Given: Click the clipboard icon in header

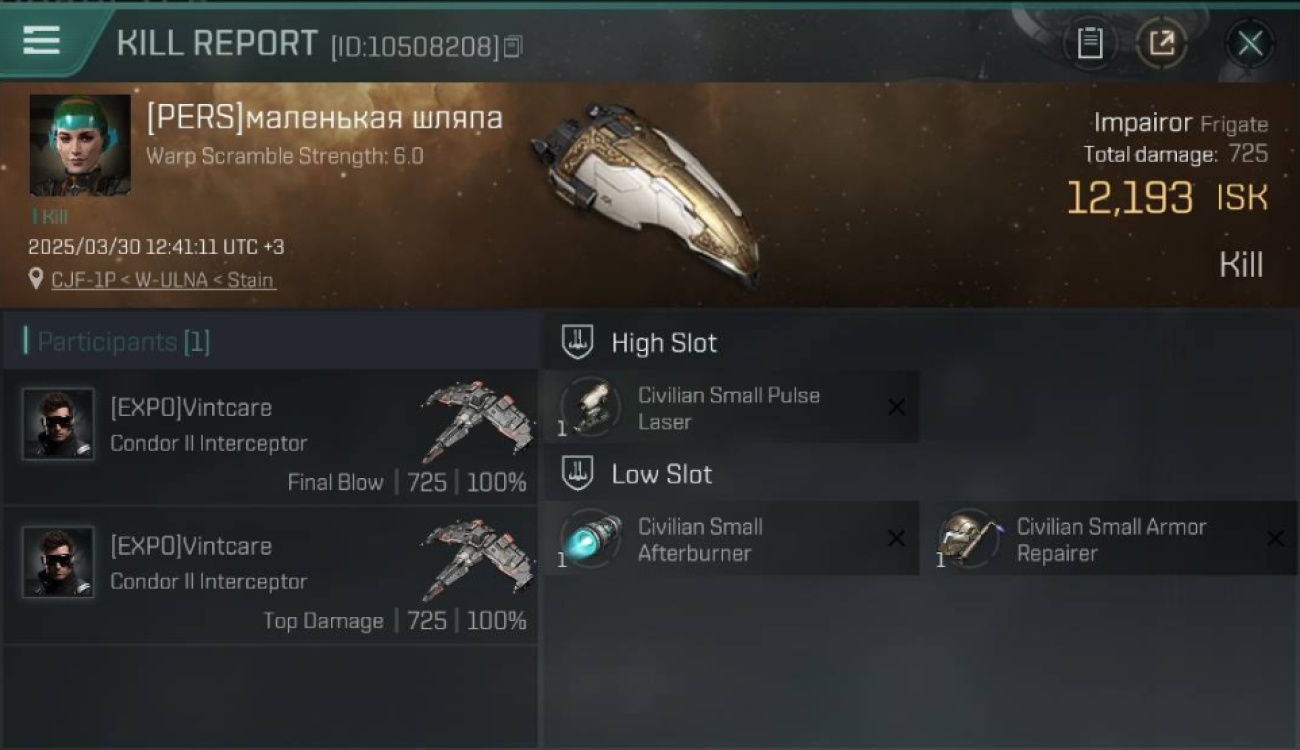Looking at the screenshot, I should tap(1090, 43).
